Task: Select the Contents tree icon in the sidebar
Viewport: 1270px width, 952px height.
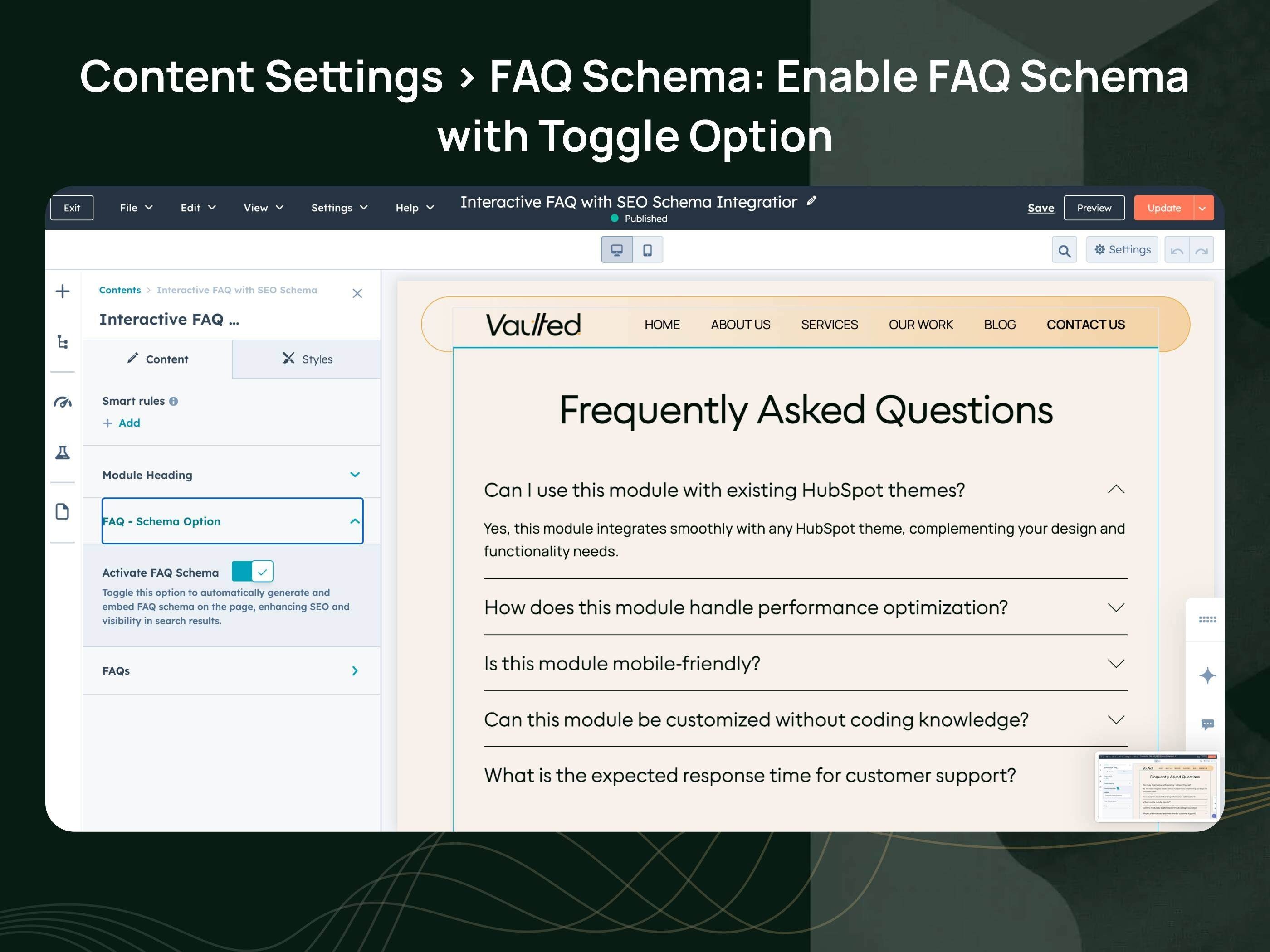Action: (63, 343)
